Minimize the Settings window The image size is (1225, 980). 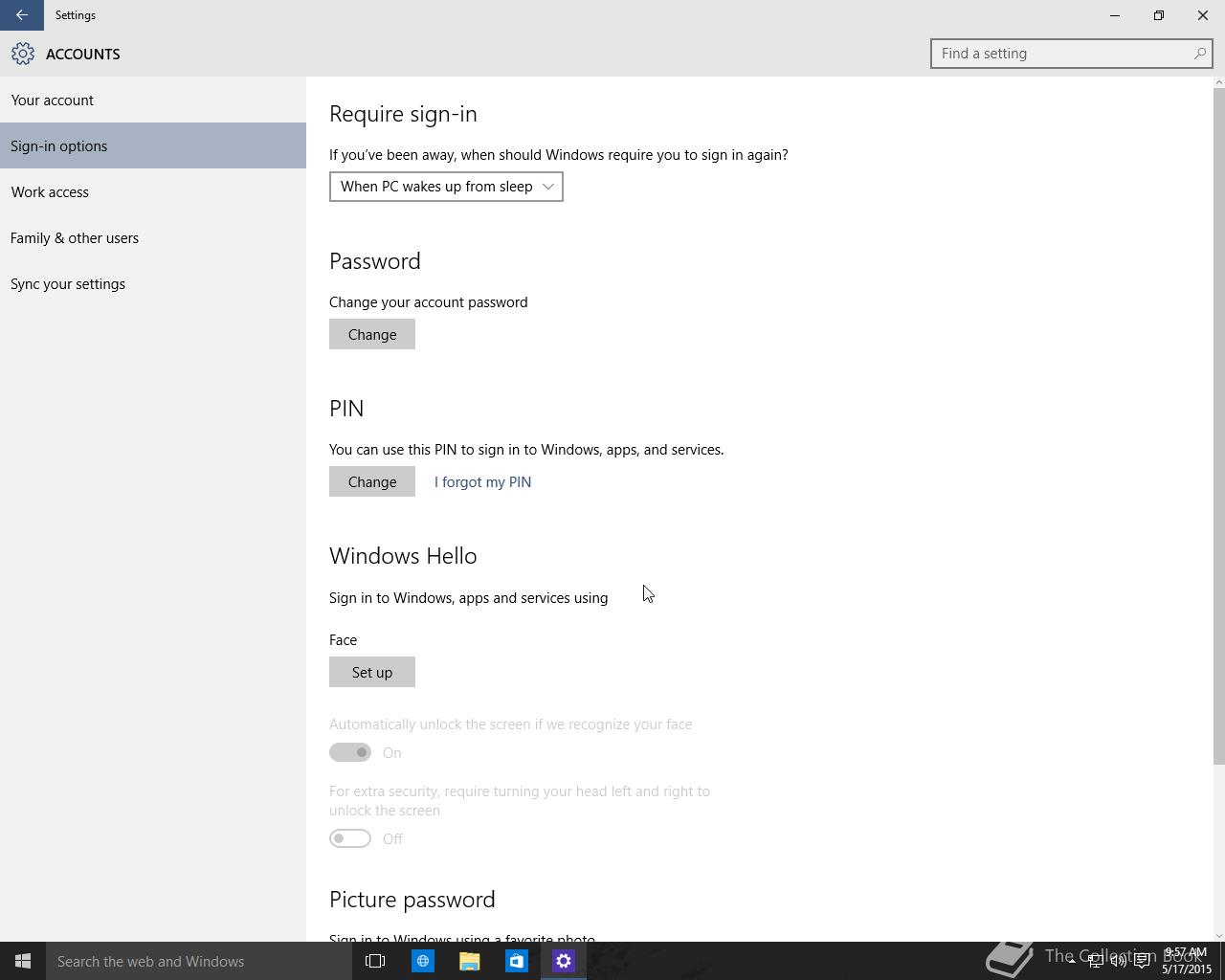[1115, 15]
